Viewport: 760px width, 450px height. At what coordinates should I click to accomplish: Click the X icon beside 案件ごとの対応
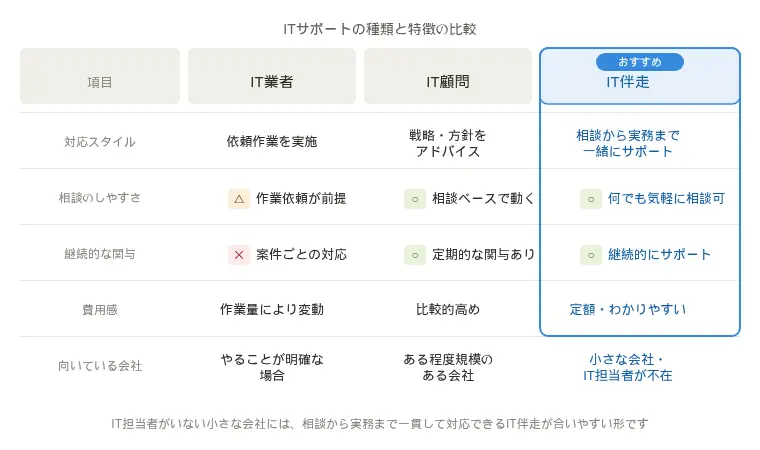pyautogui.click(x=239, y=254)
